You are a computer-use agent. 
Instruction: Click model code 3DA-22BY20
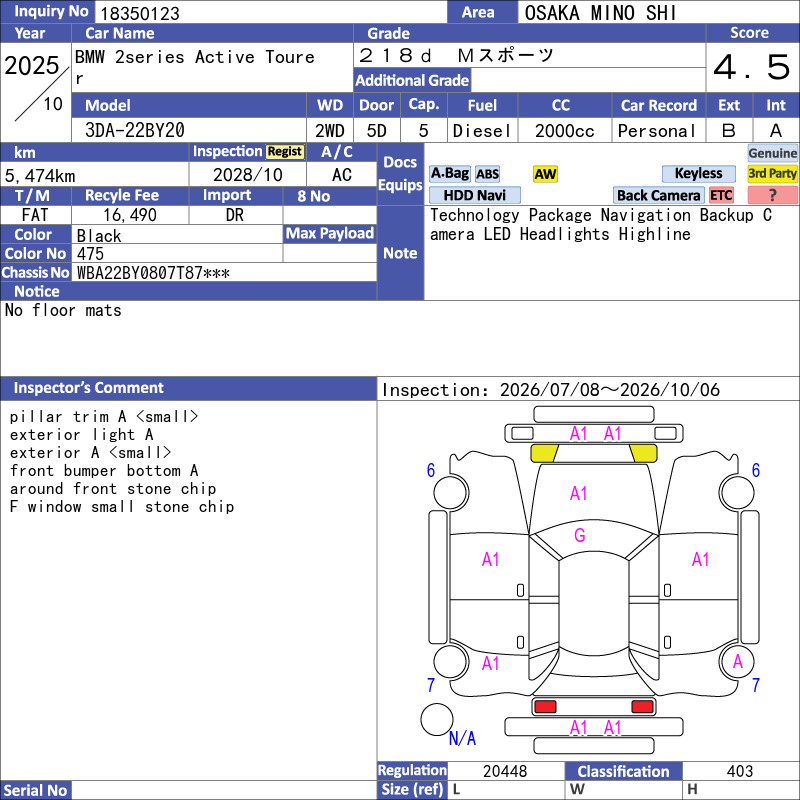tap(135, 130)
